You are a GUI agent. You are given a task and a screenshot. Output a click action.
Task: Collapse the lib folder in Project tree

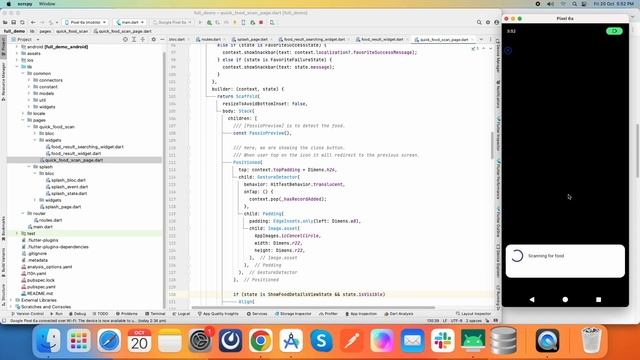[x=17, y=67]
